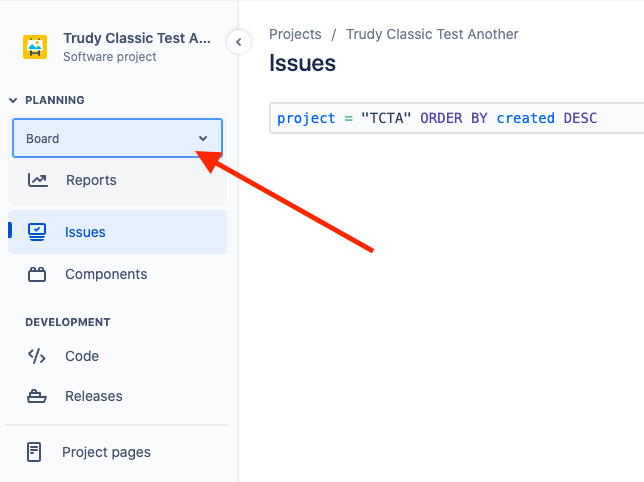Click the project avatar icon
Viewport: 644px width, 482px height.
[35, 47]
